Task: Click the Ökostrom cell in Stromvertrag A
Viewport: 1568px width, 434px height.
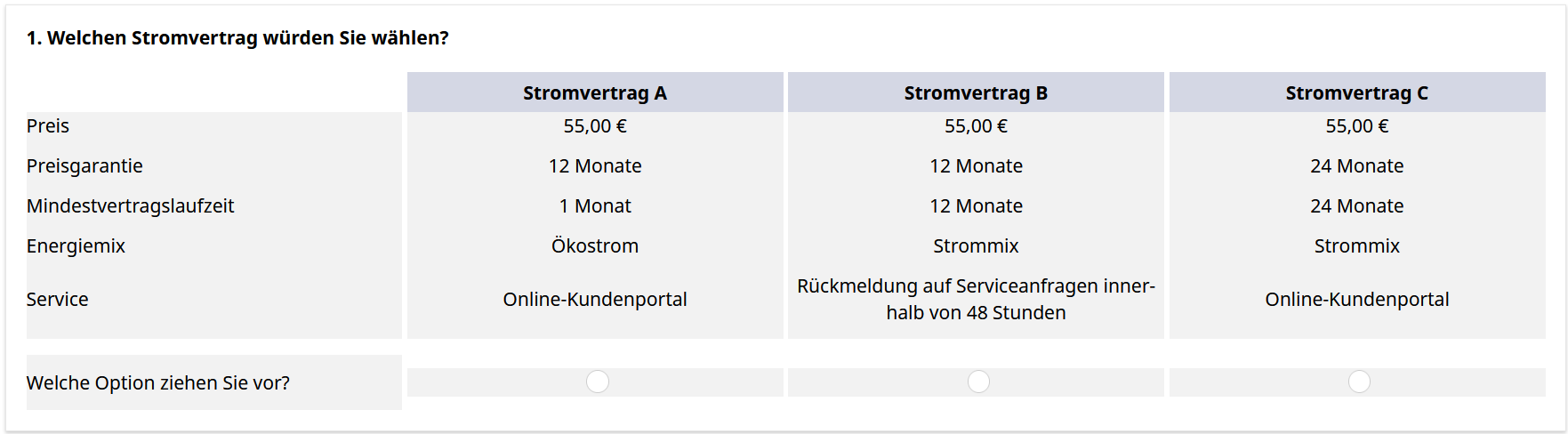Action: tap(595, 246)
